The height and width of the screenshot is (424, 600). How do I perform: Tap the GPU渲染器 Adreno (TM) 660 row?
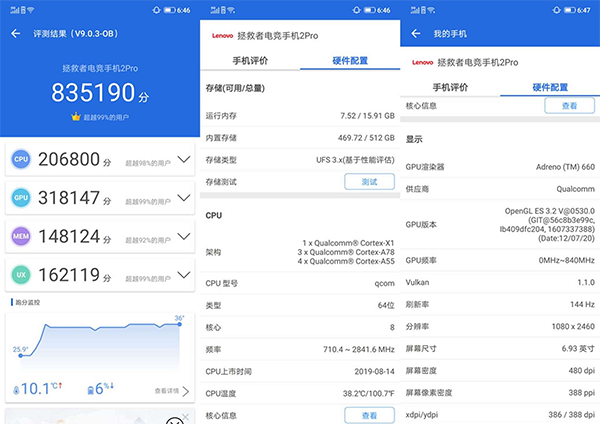(x=500, y=167)
